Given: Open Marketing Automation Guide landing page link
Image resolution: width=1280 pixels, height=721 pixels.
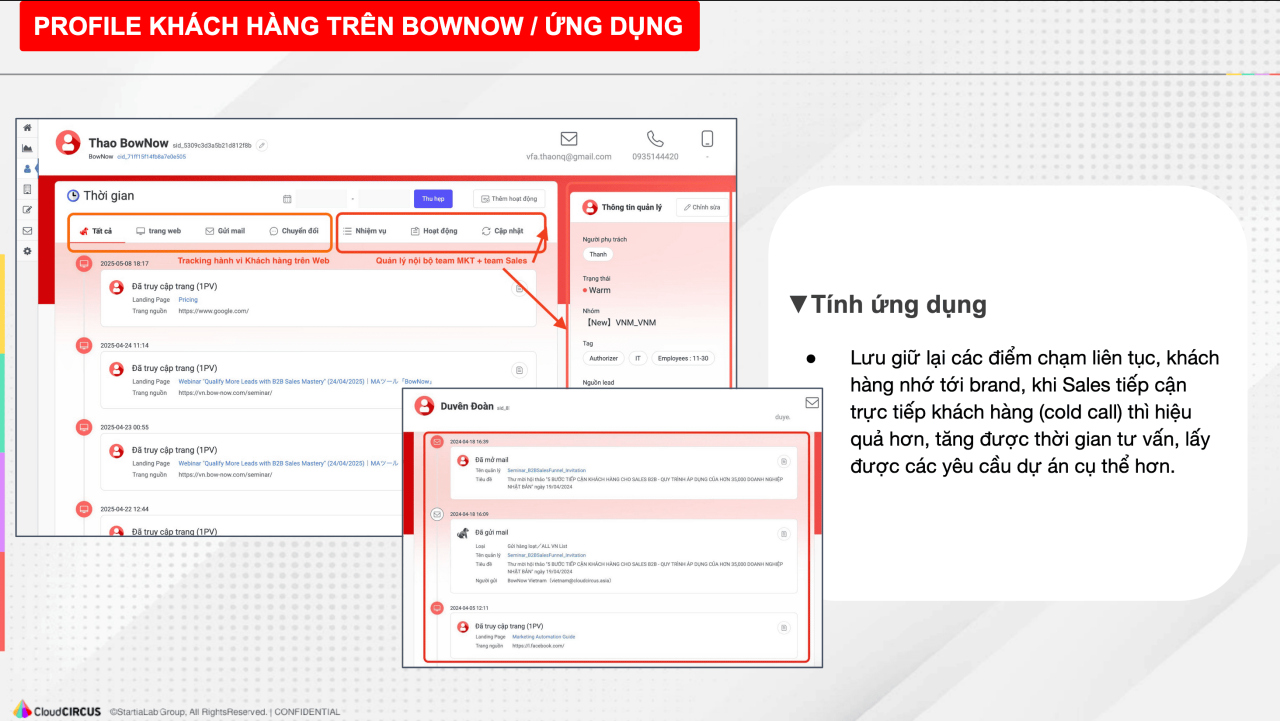Looking at the screenshot, I should (x=543, y=637).
